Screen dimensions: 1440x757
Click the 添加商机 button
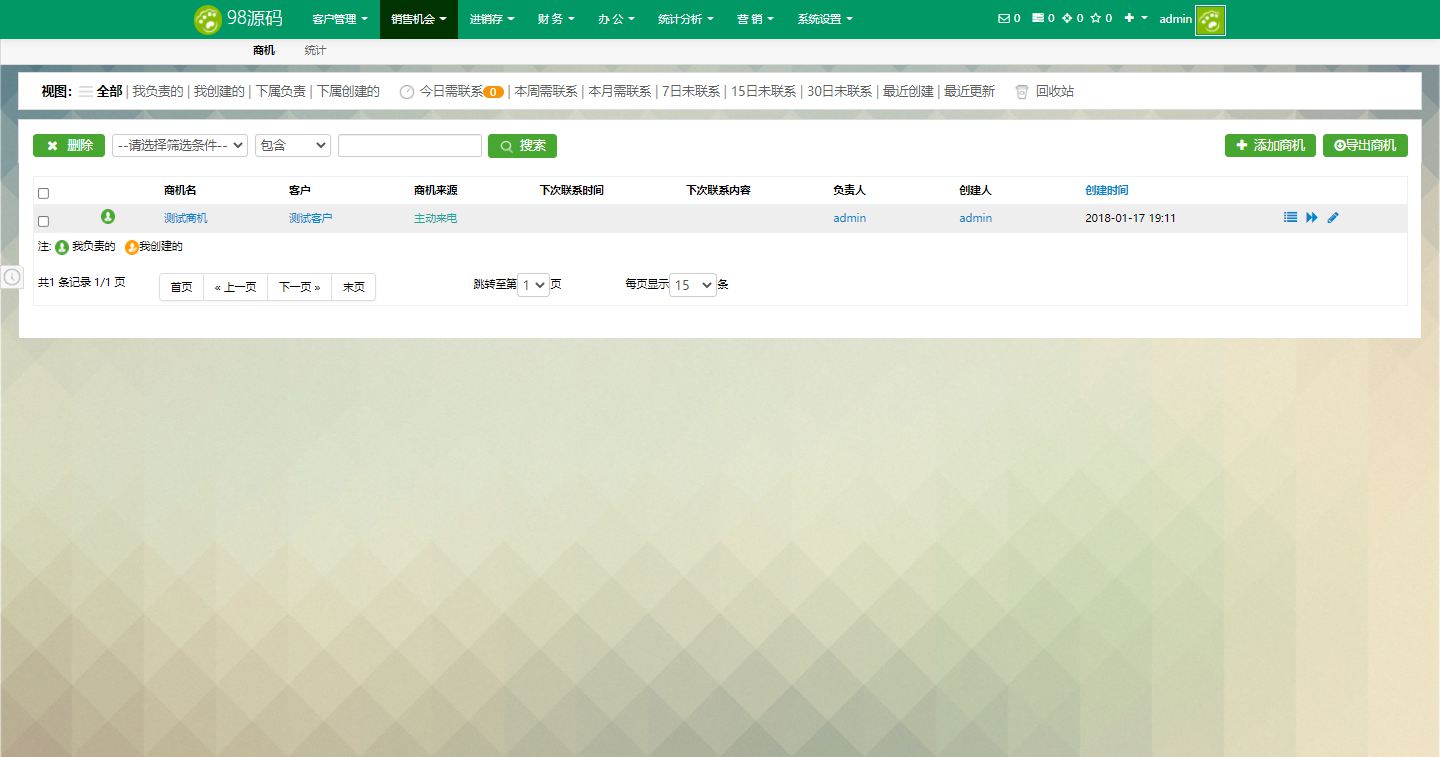click(1270, 145)
